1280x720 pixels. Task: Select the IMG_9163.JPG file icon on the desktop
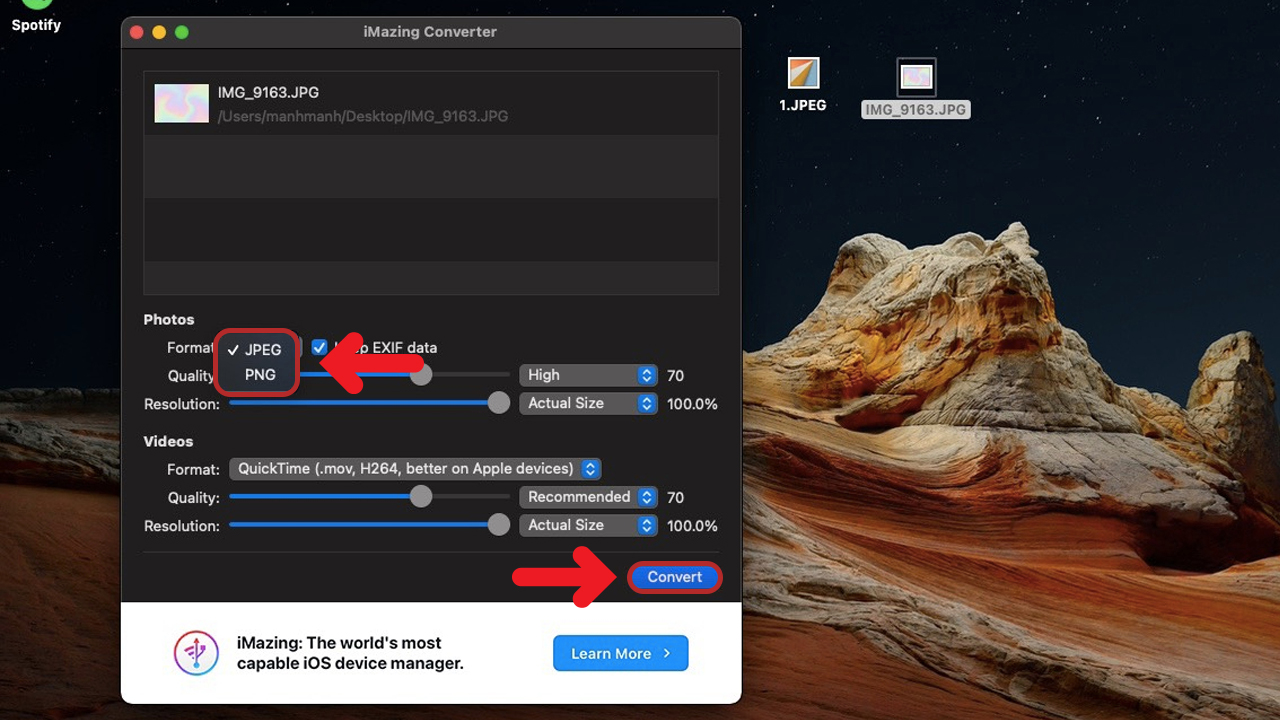click(916, 77)
